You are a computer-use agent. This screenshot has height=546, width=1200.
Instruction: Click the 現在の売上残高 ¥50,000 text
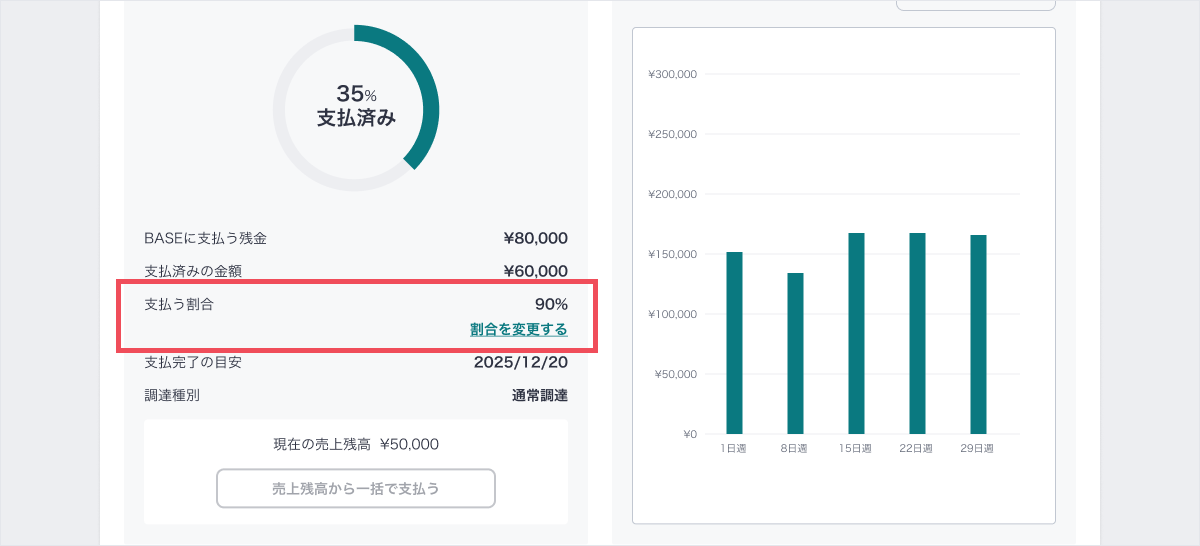point(356,444)
